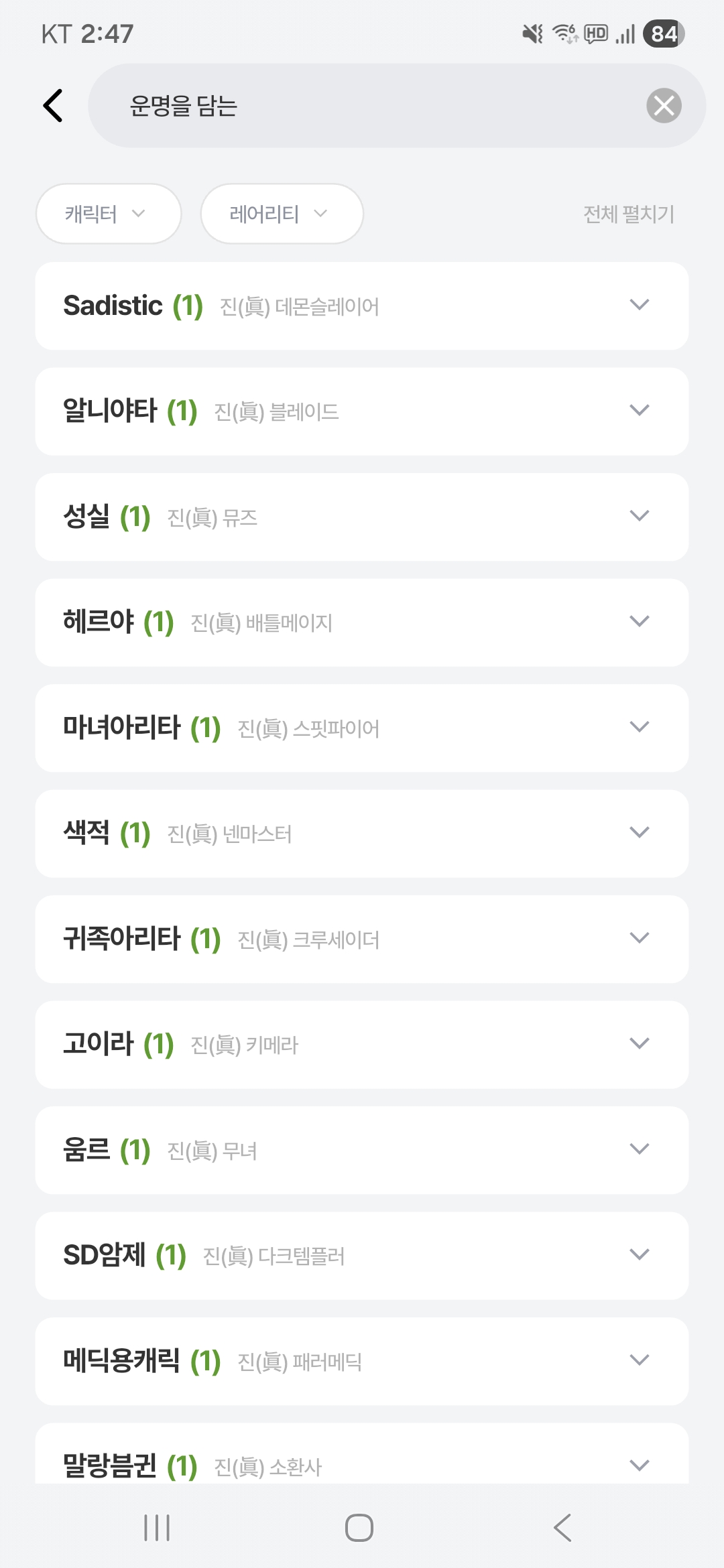This screenshot has width=724, height=1568.
Task: Open the 레어리티 filter dropdown
Action: point(282,214)
